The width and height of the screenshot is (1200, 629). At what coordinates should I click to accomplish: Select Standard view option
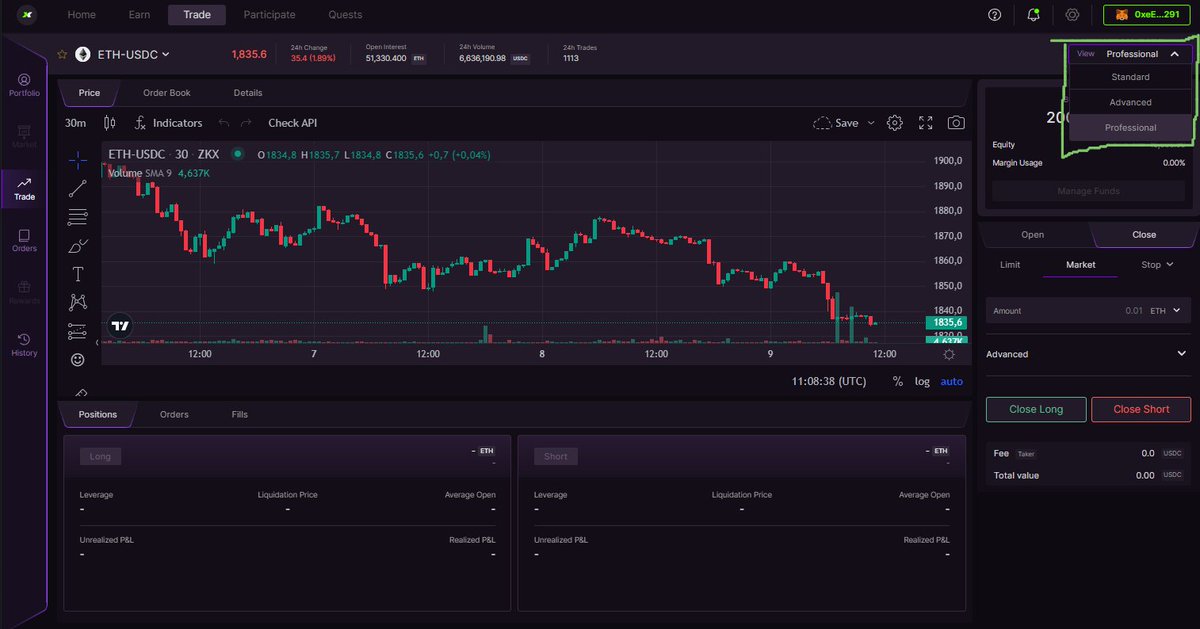1130,77
